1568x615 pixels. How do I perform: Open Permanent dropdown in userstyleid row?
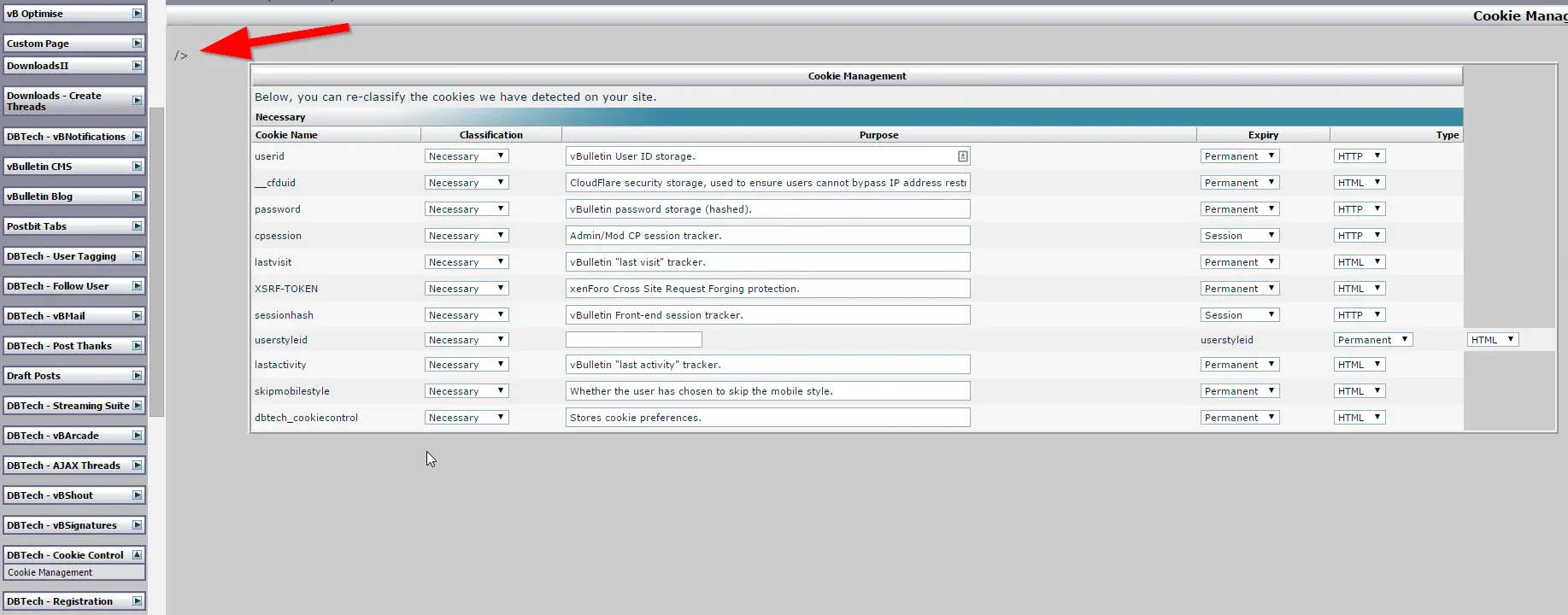pyautogui.click(x=1373, y=340)
